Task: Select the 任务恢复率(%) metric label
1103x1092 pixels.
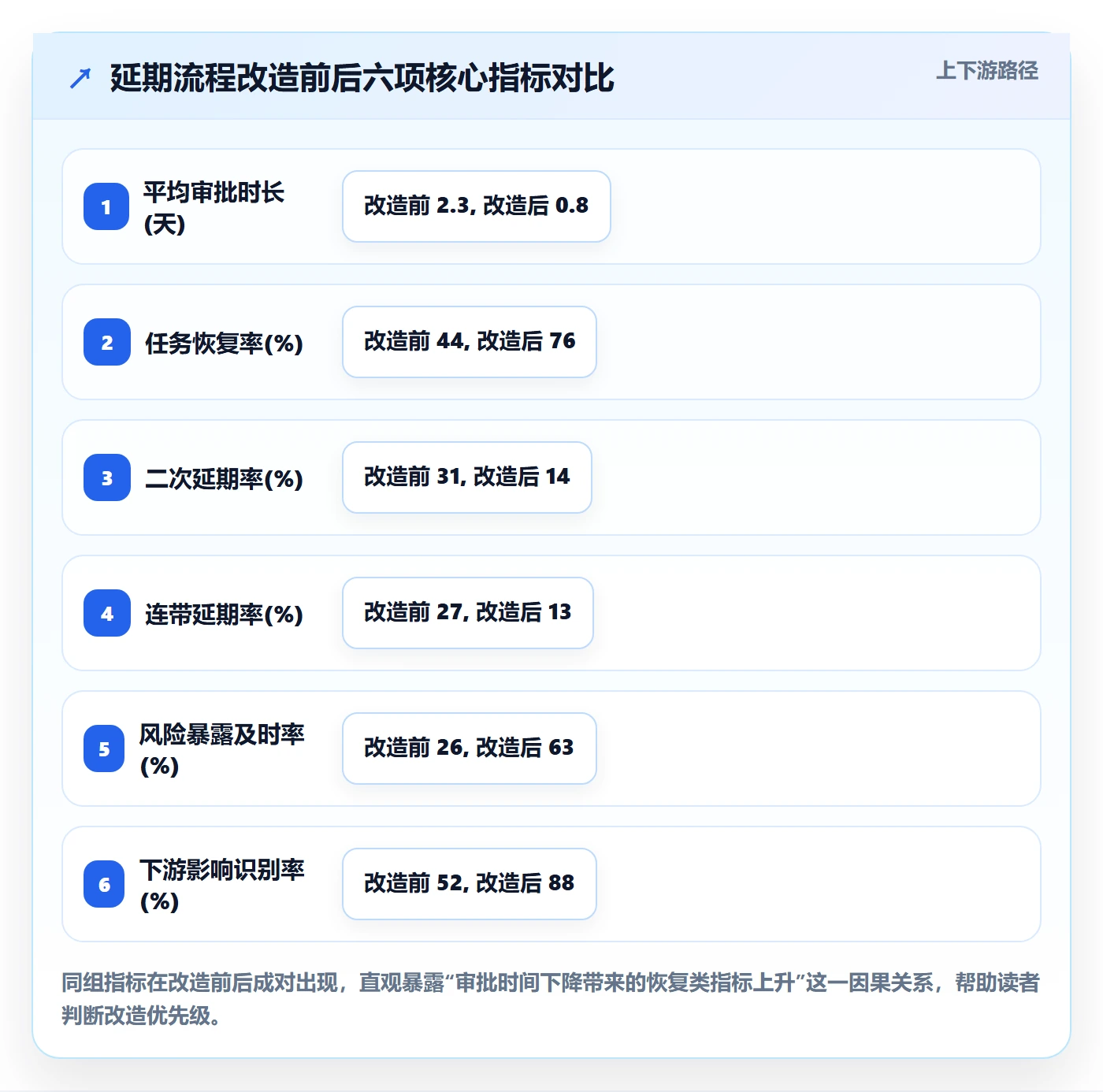Action: [x=224, y=343]
